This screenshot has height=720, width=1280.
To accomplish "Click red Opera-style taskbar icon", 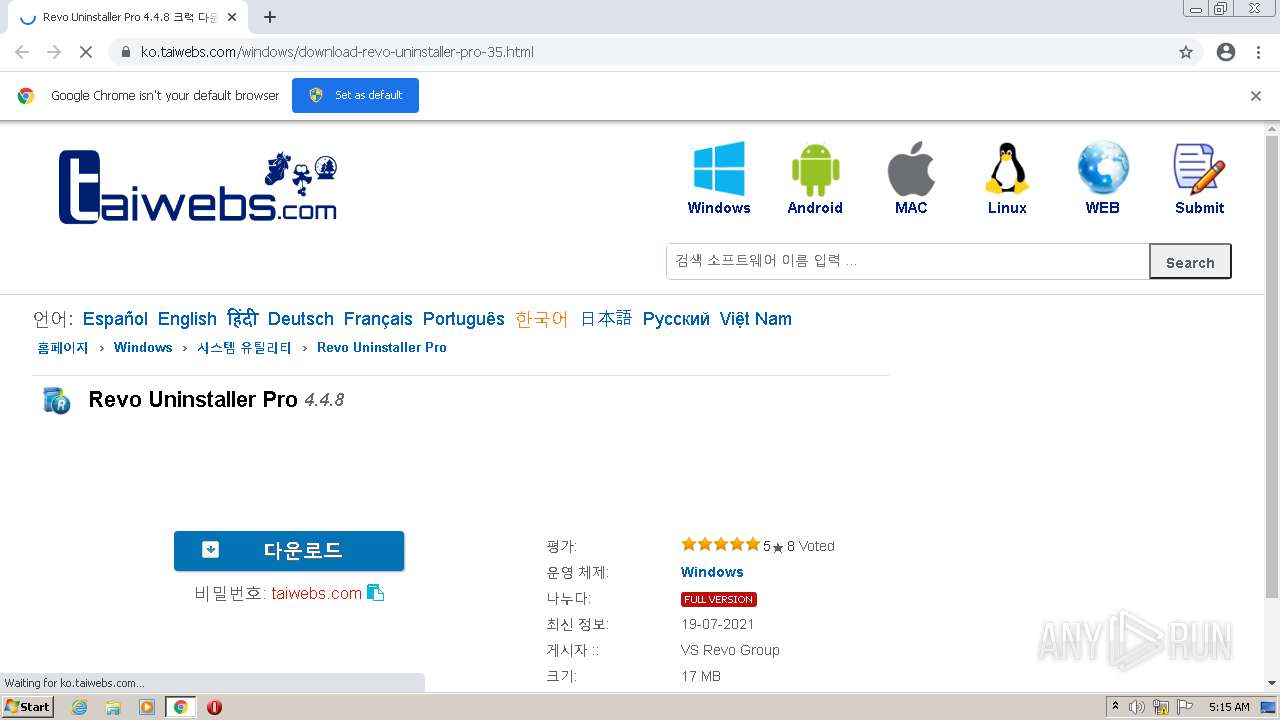I will coord(214,707).
